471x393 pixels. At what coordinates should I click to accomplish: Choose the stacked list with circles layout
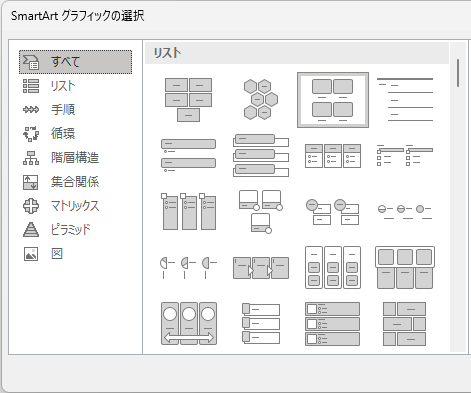[333, 211]
